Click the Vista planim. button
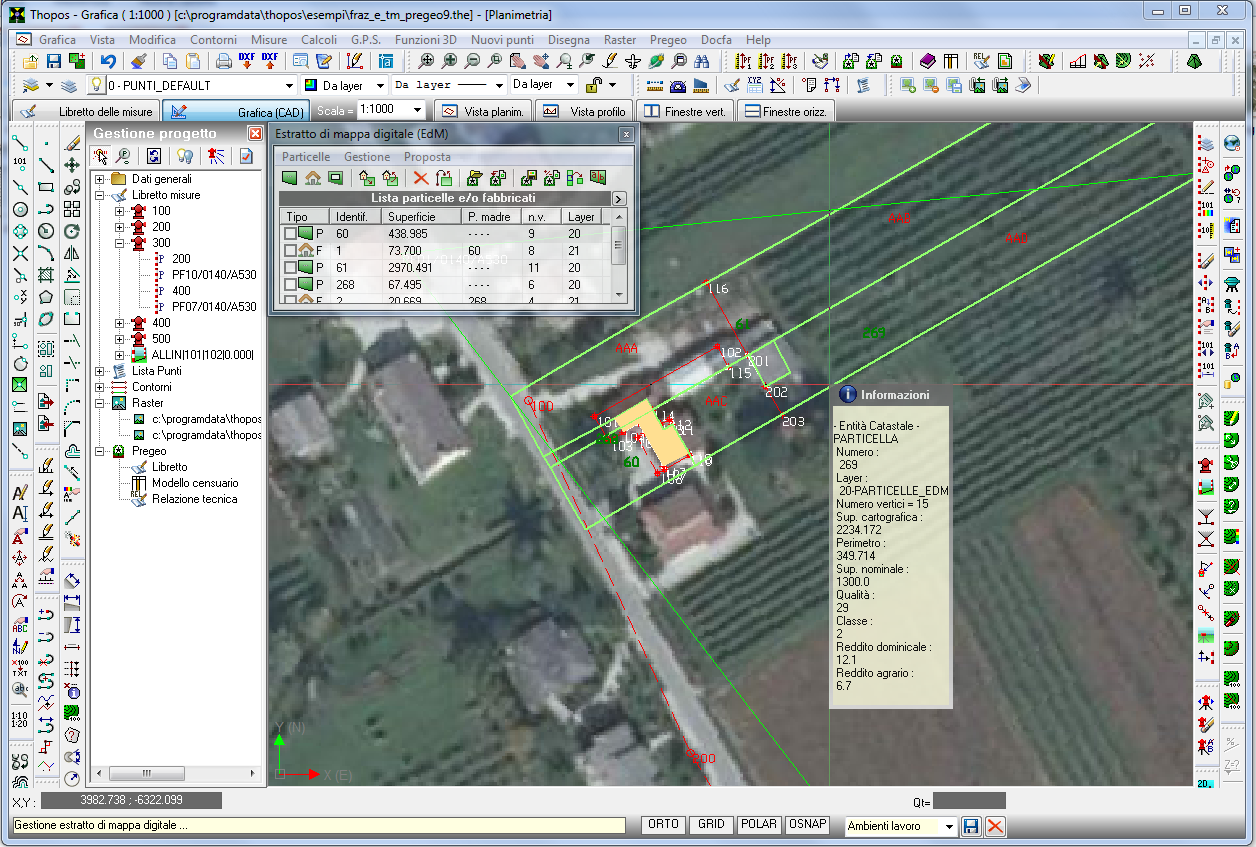This screenshot has height=847, width=1256. tap(483, 111)
